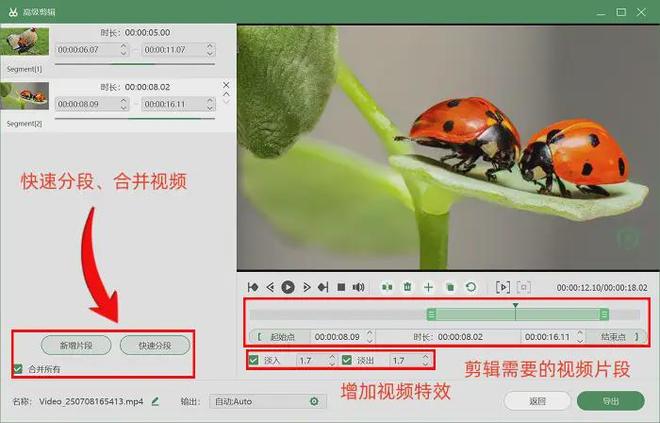Select the Segment[2] ladybug thumbnail
This screenshot has height=423, width=660.
click(24, 96)
